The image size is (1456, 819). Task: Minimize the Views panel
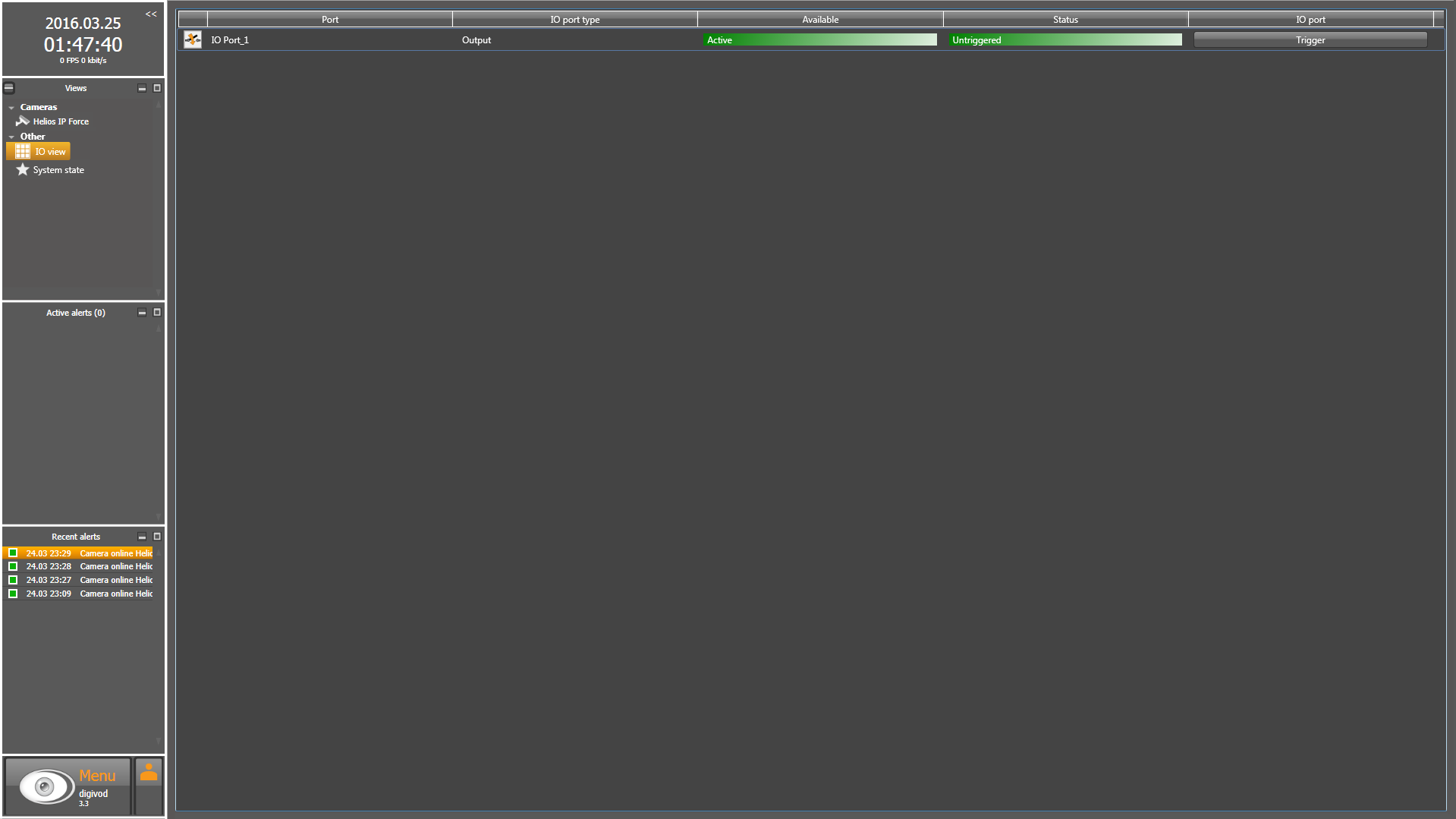(142, 89)
